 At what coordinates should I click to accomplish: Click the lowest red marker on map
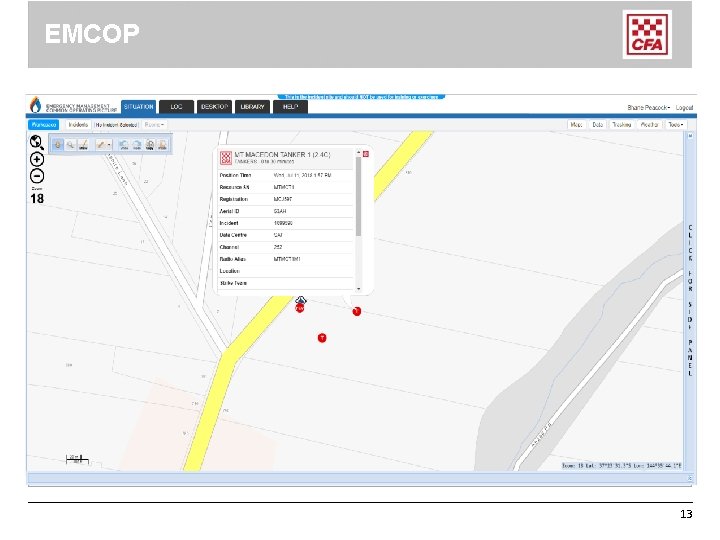point(322,338)
